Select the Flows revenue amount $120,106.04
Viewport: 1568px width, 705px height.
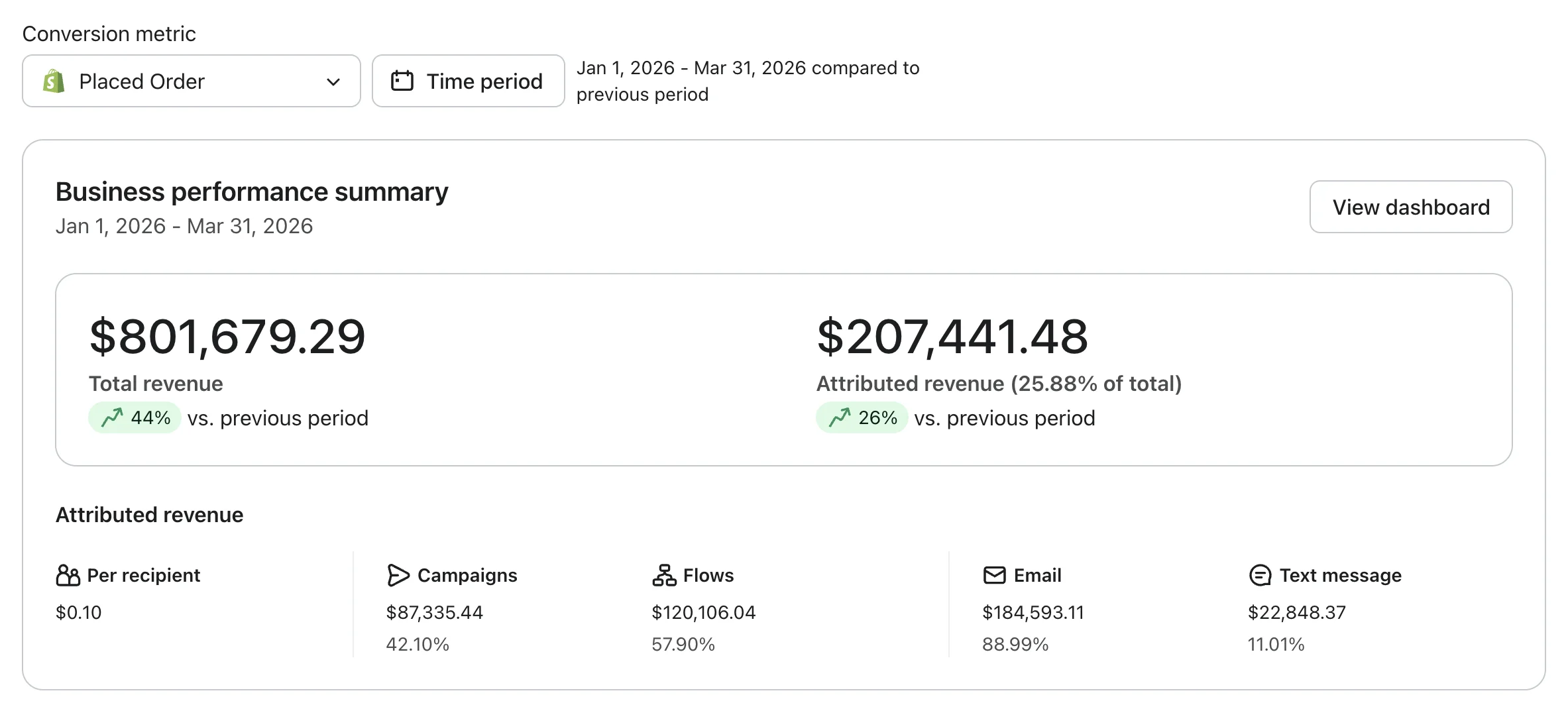703,612
